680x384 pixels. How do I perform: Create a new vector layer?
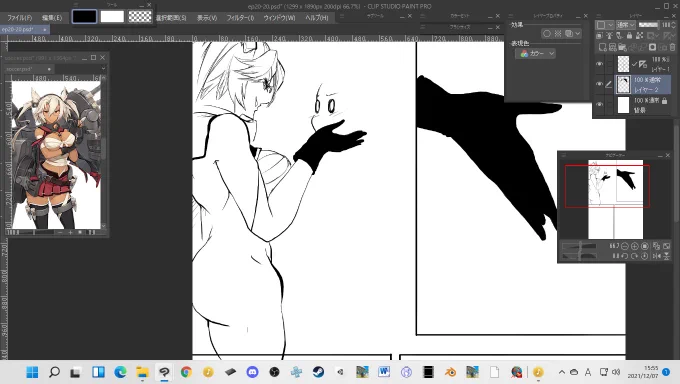tap(612, 47)
